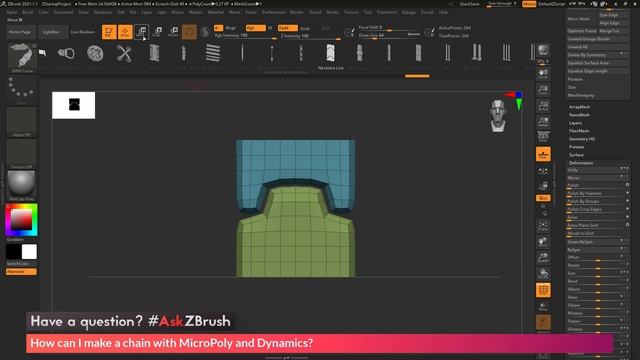
Task: Expand the Surface subpalette
Action: coord(576,155)
